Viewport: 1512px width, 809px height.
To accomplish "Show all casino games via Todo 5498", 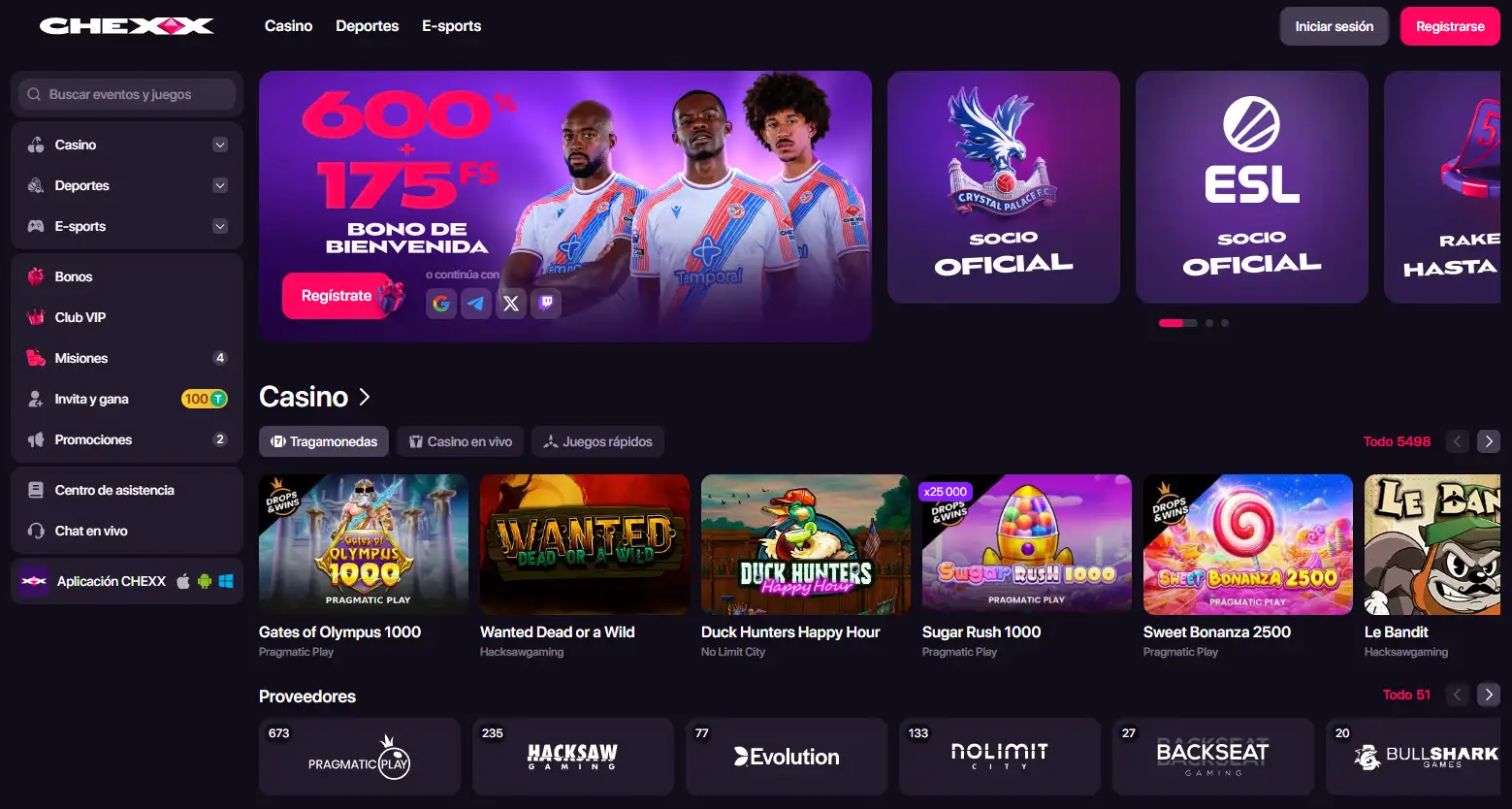I will 1397,441.
